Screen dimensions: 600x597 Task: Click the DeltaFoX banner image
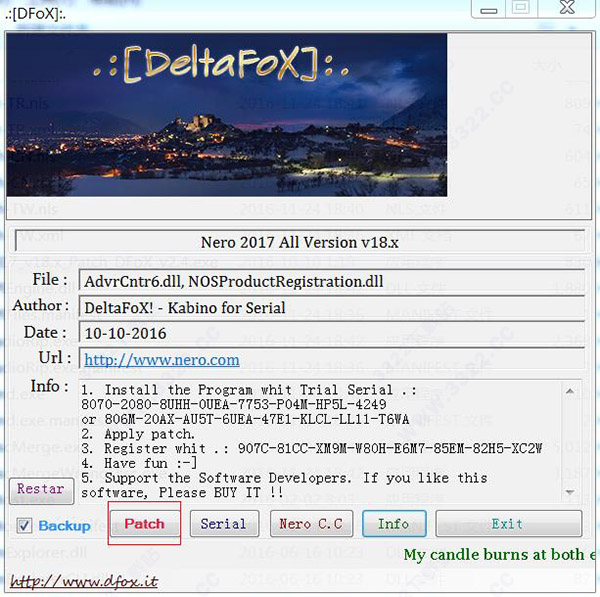(227, 115)
